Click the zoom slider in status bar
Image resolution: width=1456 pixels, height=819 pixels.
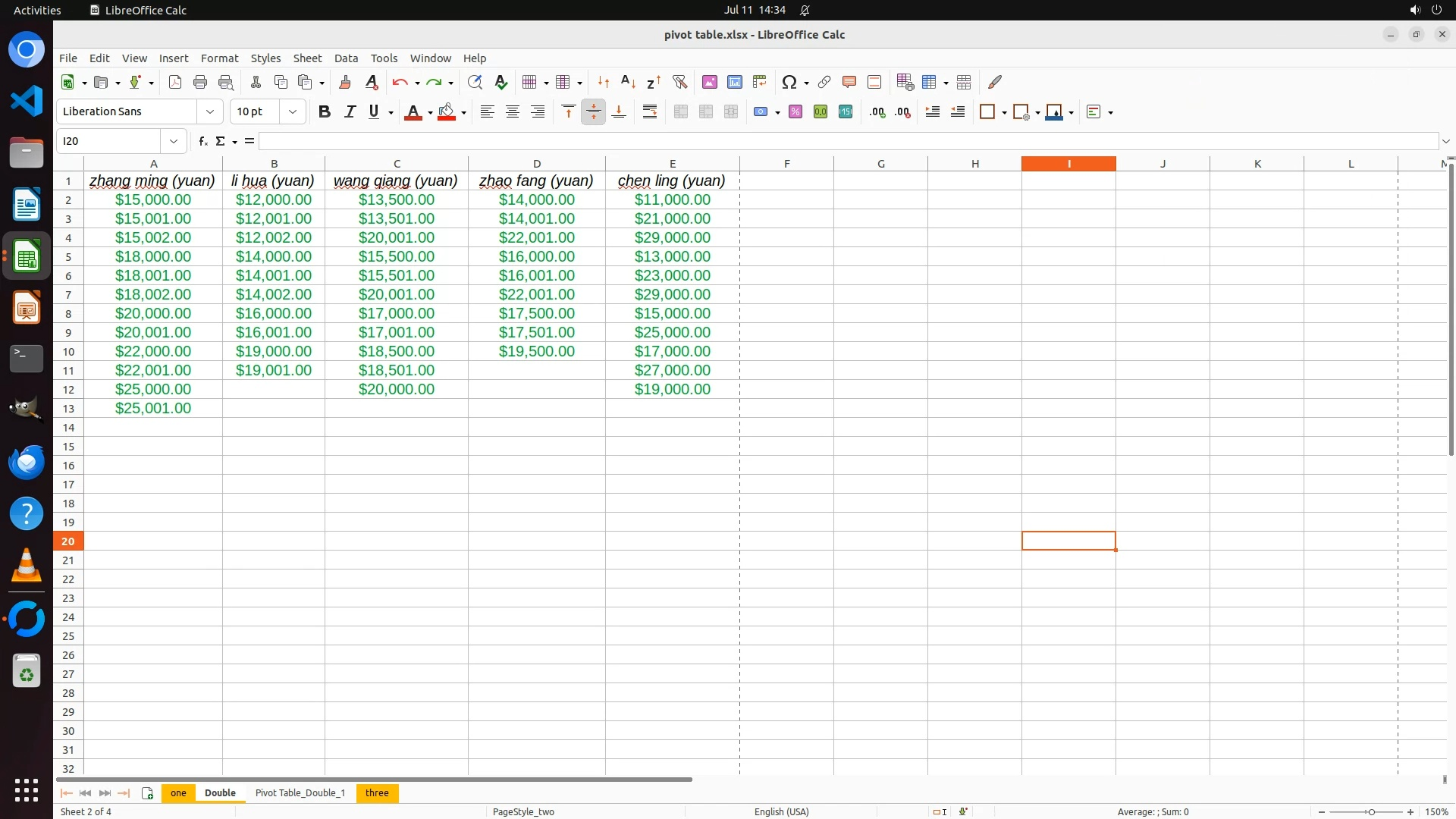point(1370,811)
